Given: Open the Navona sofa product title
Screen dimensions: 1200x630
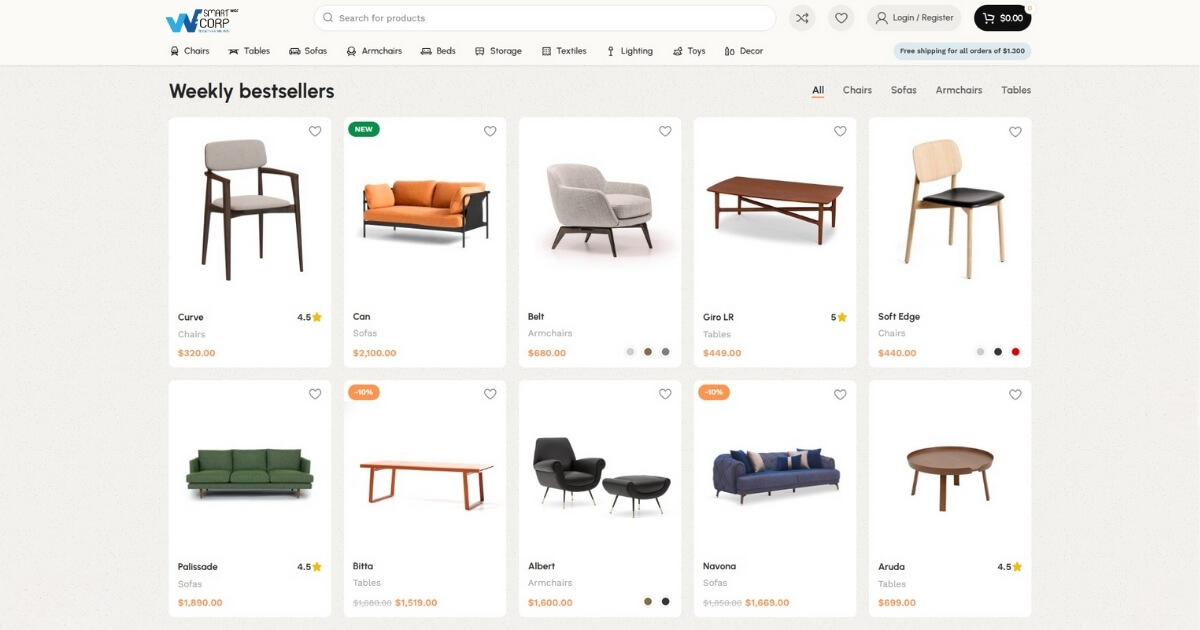Looking at the screenshot, I should tap(719, 566).
